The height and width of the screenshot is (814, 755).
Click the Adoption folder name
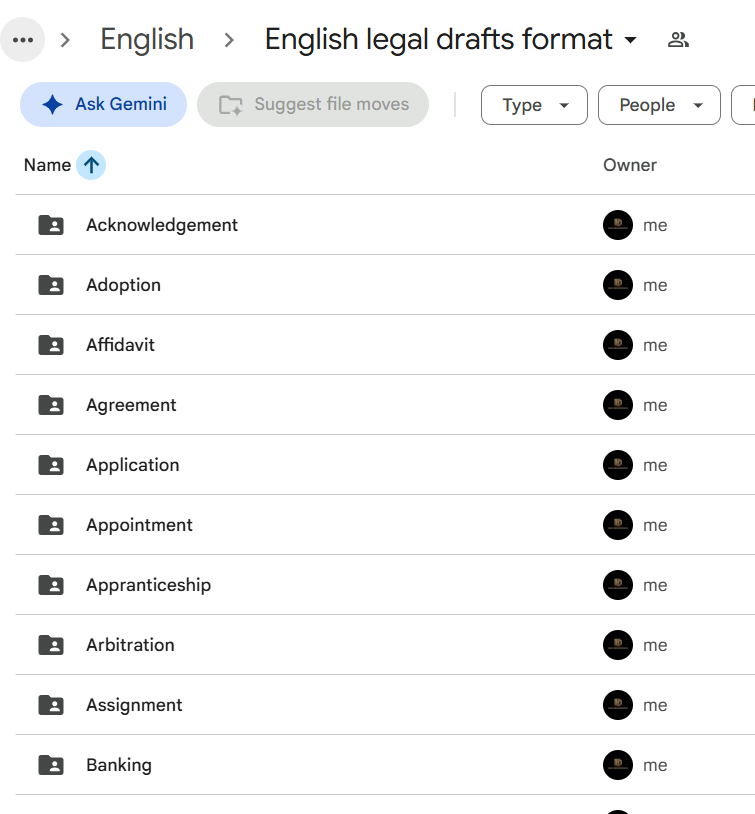124,286
